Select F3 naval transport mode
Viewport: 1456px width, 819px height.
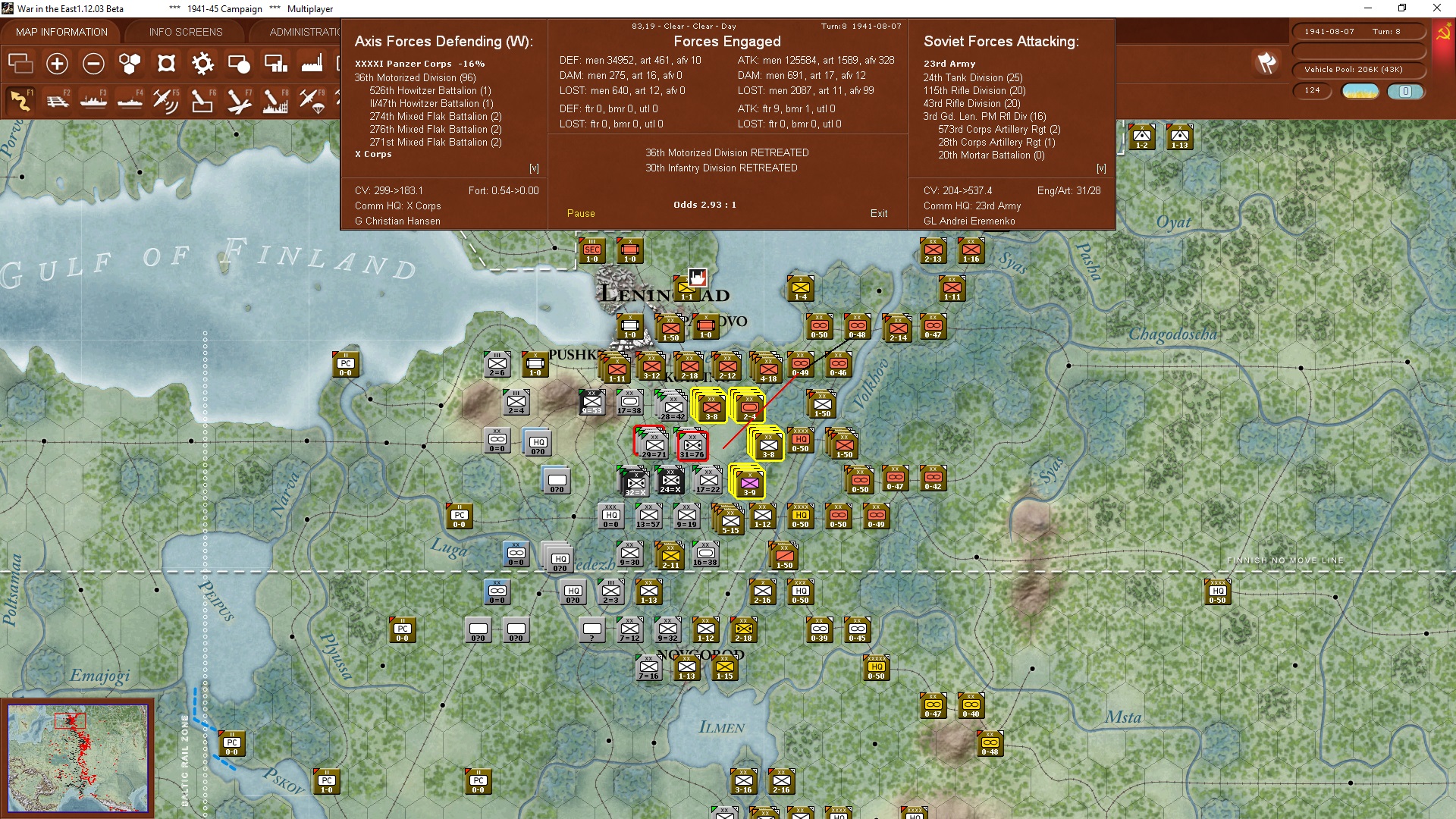93,100
